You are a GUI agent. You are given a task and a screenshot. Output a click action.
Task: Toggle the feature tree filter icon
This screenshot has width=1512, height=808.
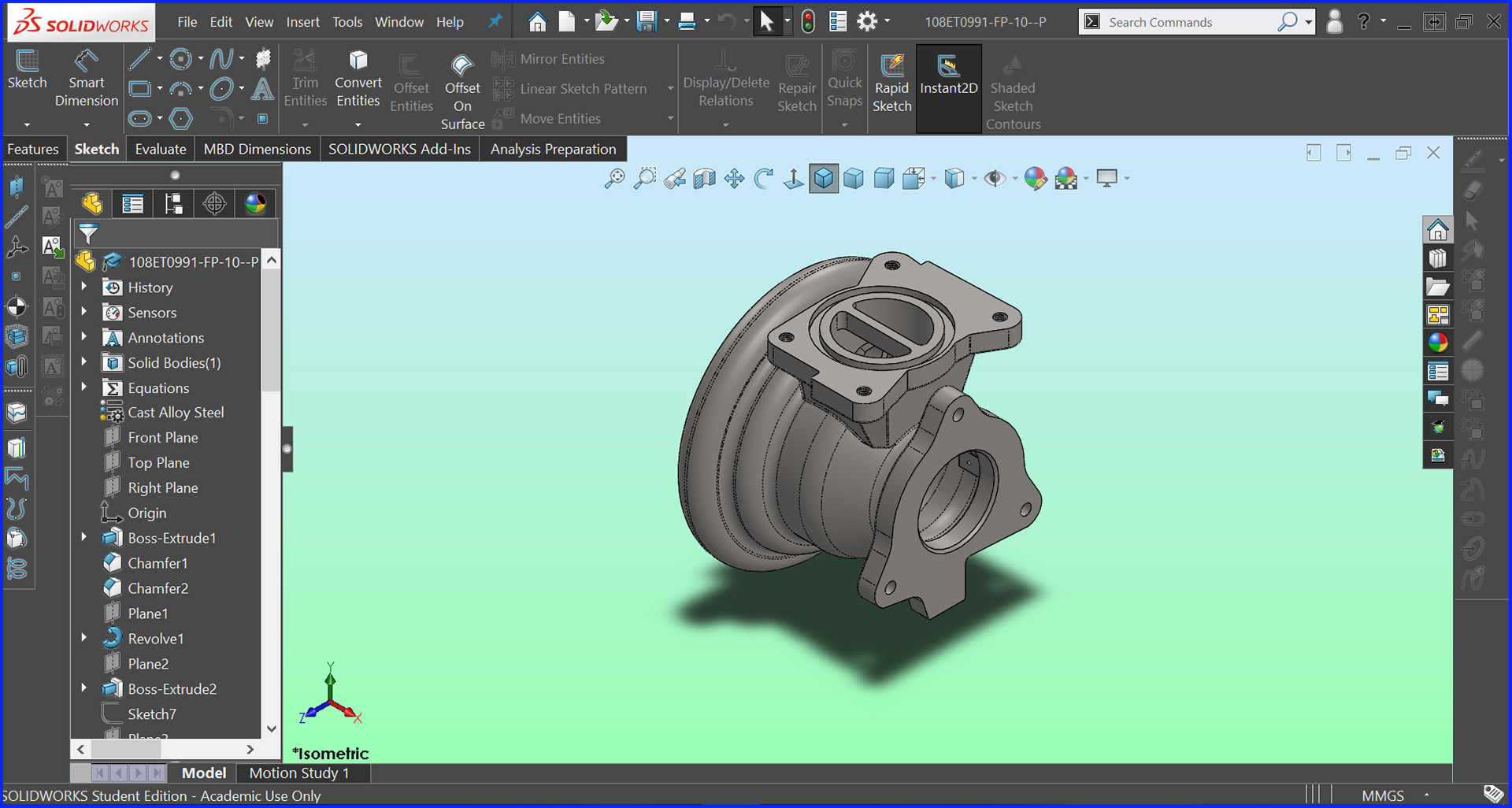coord(88,234)
